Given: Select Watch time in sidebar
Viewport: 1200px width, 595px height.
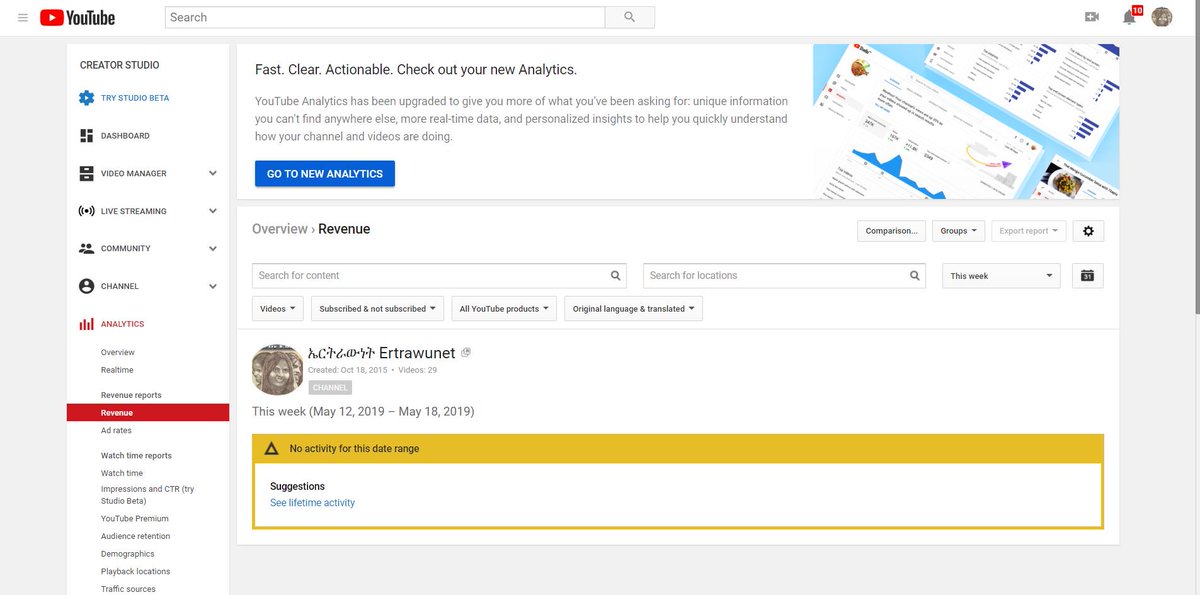Looking at the screenshot, I should pyautogui.click(x=122, y=473).
